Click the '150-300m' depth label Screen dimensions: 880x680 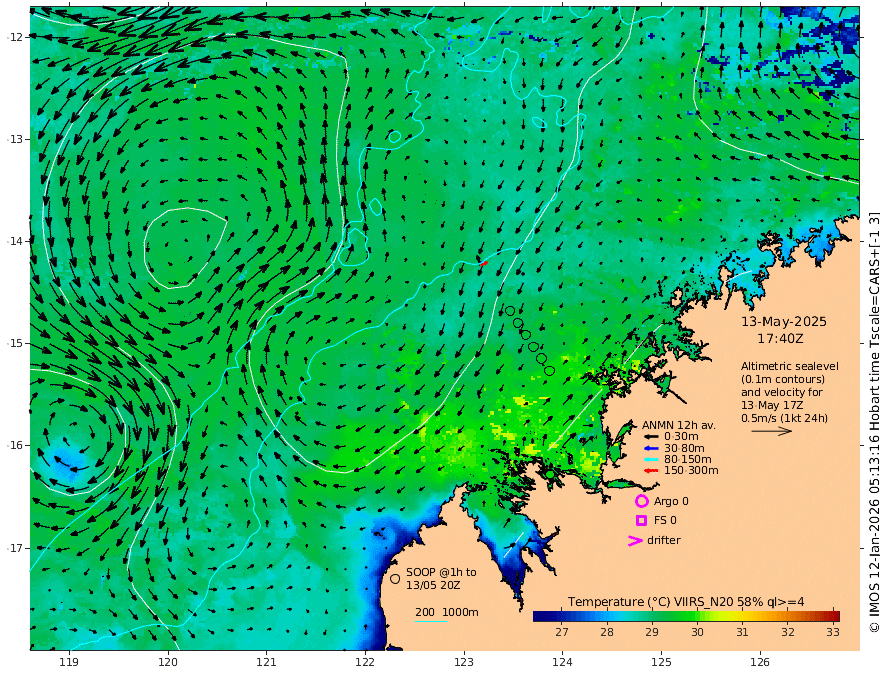coord(691,470)
